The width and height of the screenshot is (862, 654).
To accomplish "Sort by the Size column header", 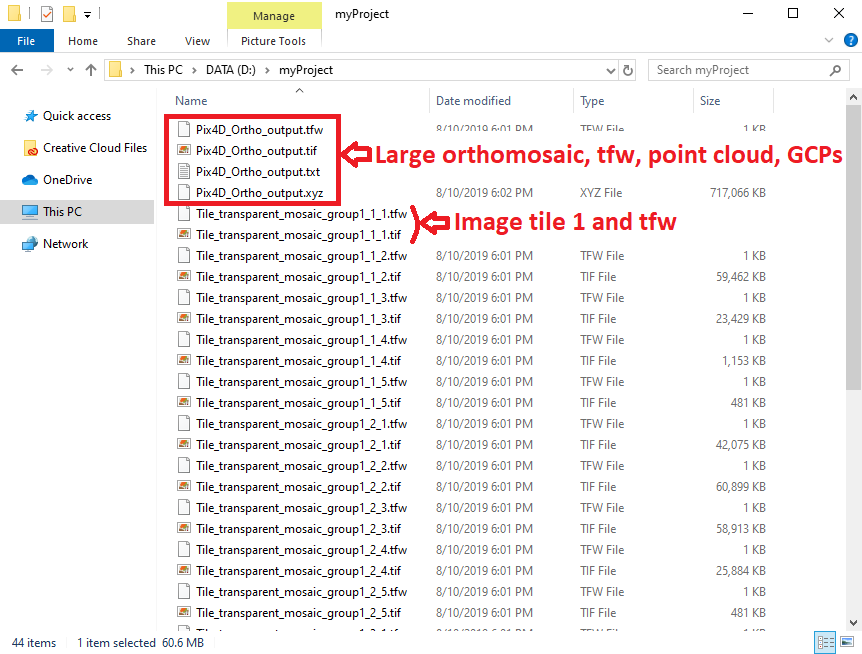I will 710,101.
